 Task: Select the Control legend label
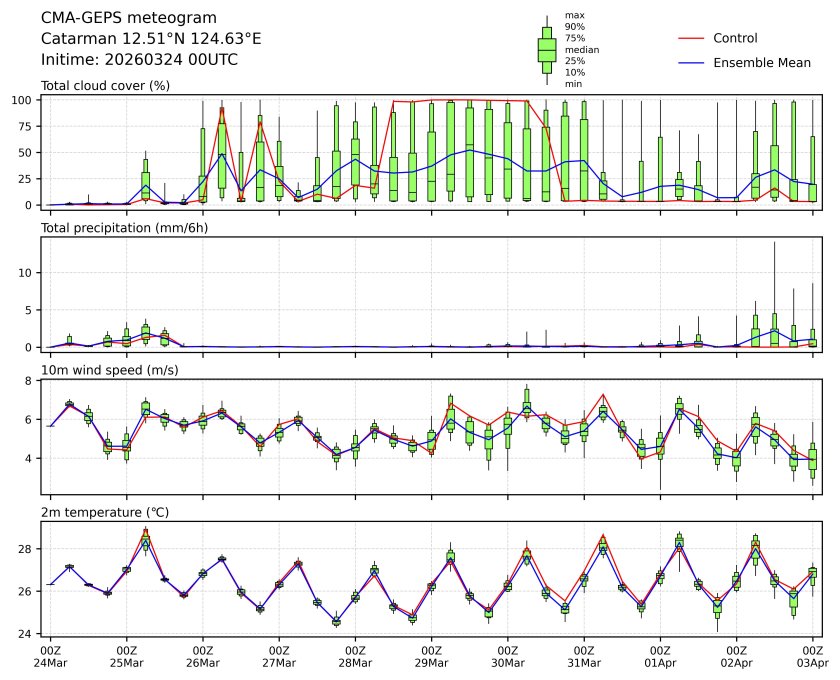(735, 38)
